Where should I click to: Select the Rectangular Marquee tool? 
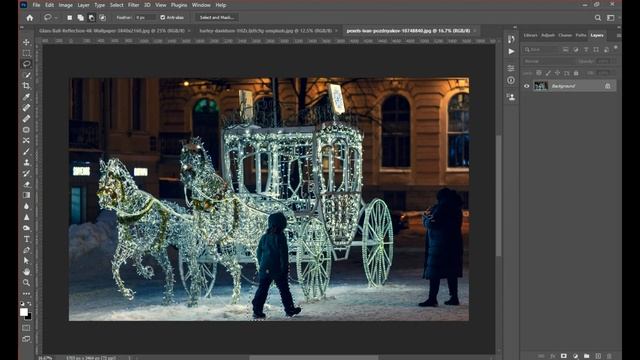pyautogui.click(x=26, y=53)
